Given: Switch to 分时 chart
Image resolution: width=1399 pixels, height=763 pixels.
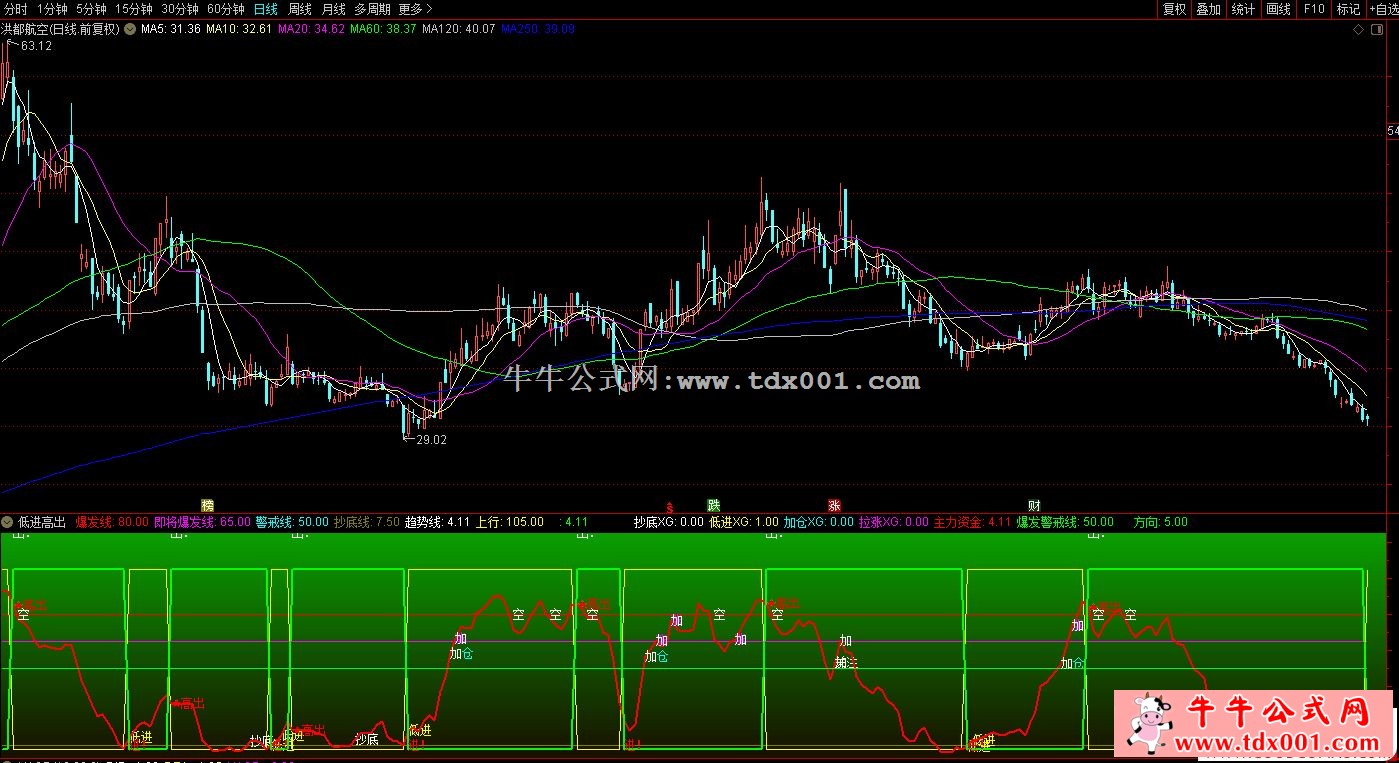Looking at the screenshot, I should point(16,9).
